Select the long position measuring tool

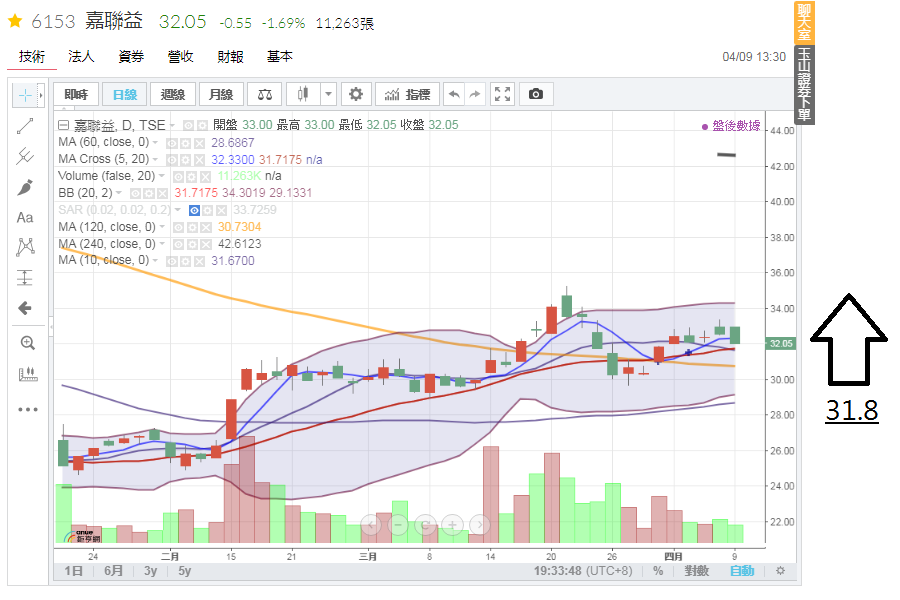25,278
